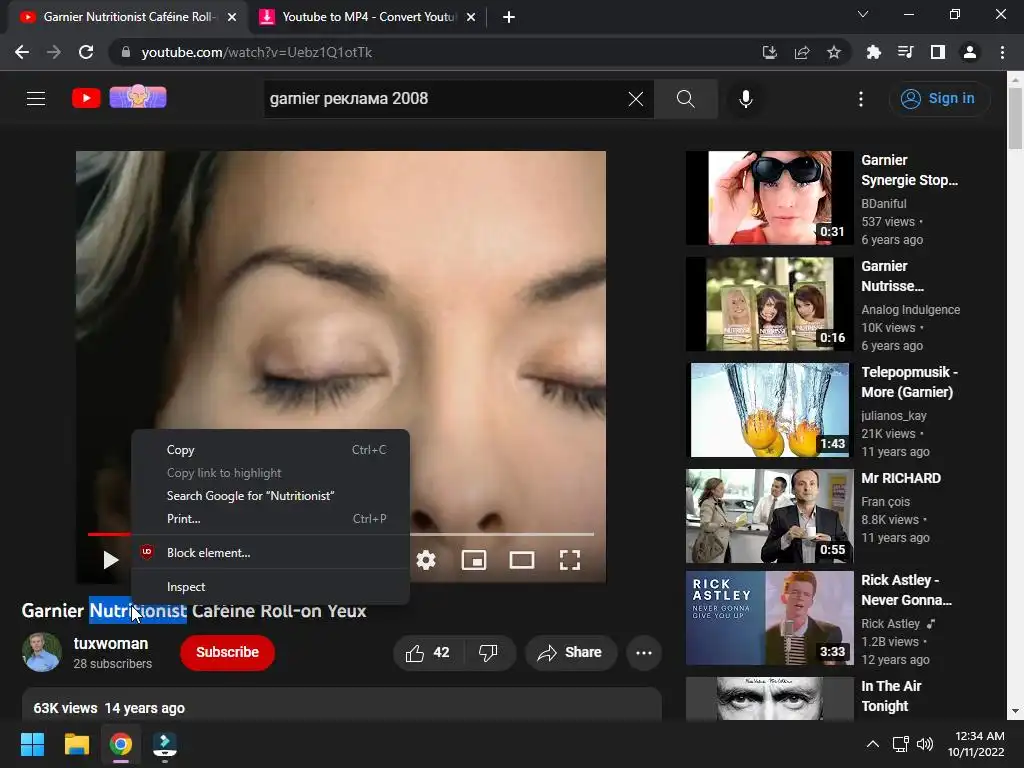
Task: Open tuxwoman channel name link
Action: (x=111, y=643)
